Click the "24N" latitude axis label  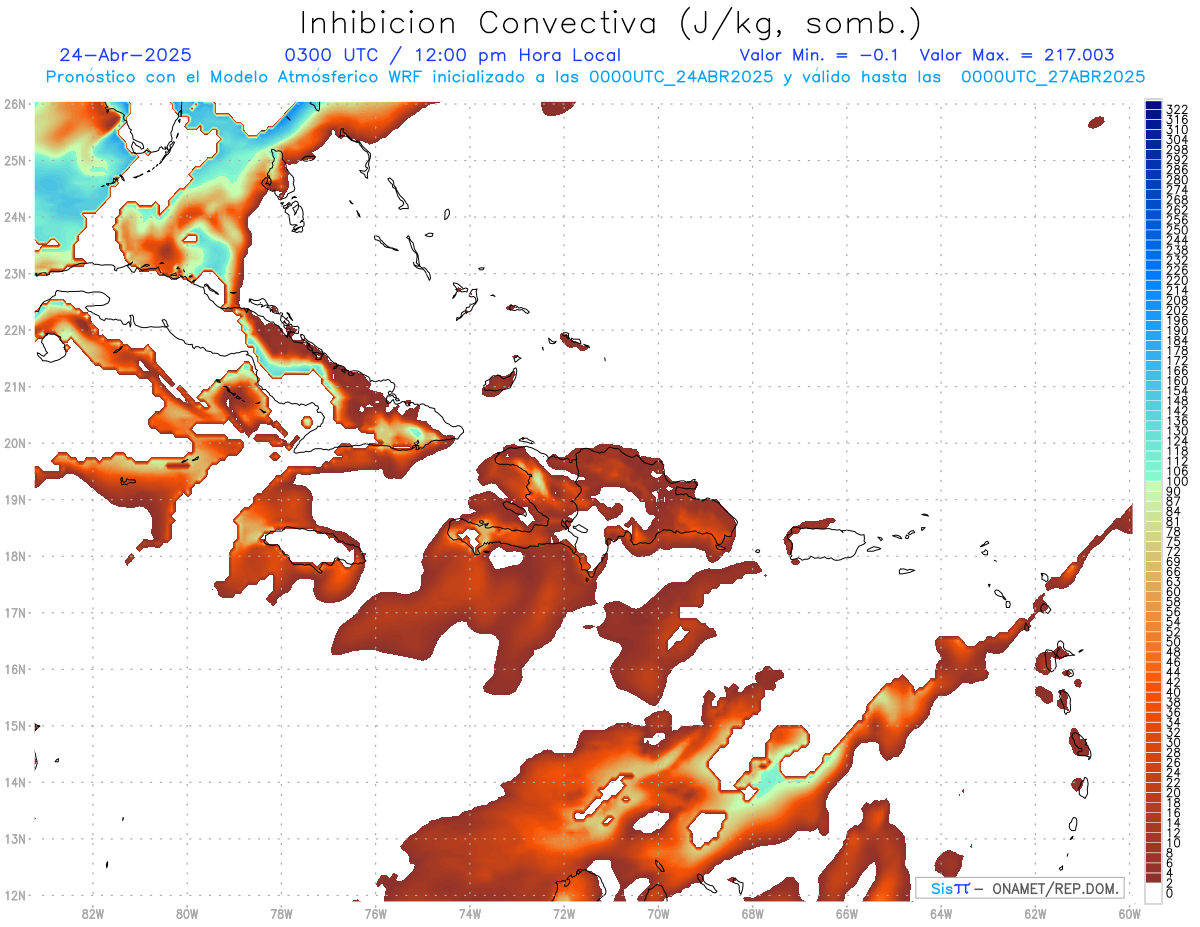coord(14,217)
